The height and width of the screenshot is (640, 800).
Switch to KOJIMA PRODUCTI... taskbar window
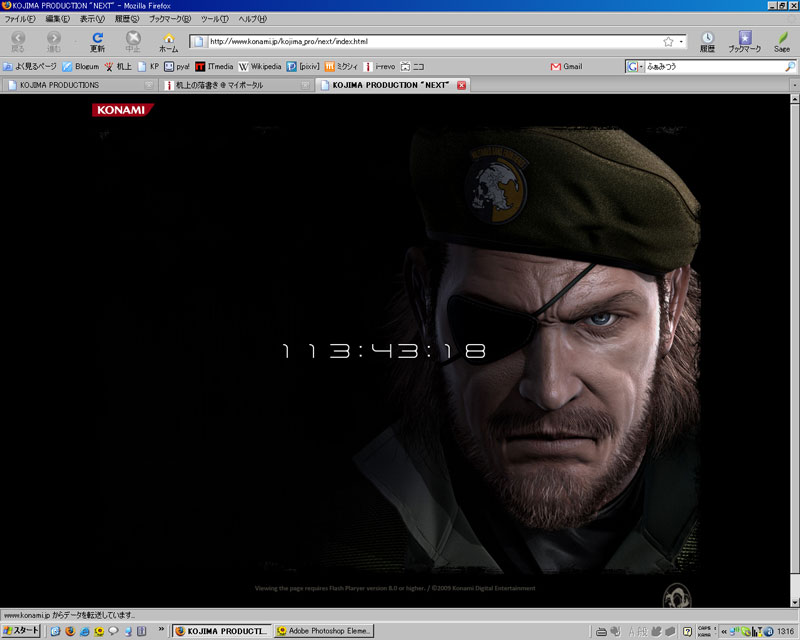coord(222,631)
